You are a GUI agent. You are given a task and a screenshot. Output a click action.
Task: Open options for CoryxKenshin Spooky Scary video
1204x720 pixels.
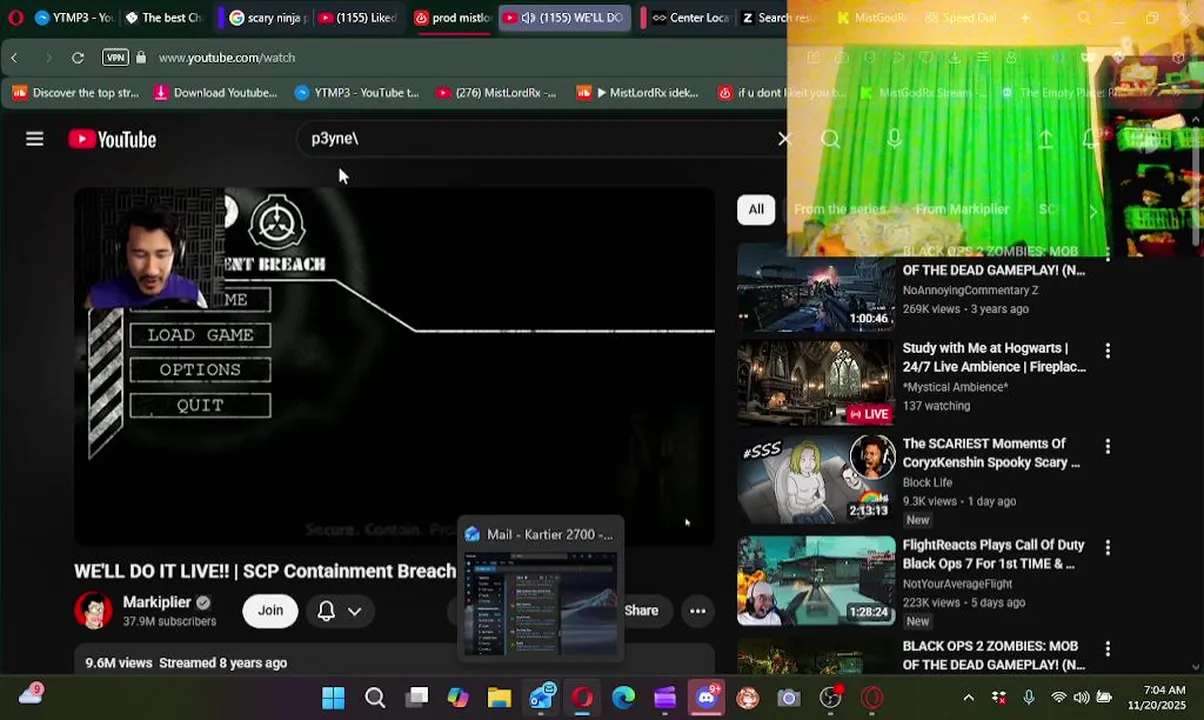click(1107, 446)
